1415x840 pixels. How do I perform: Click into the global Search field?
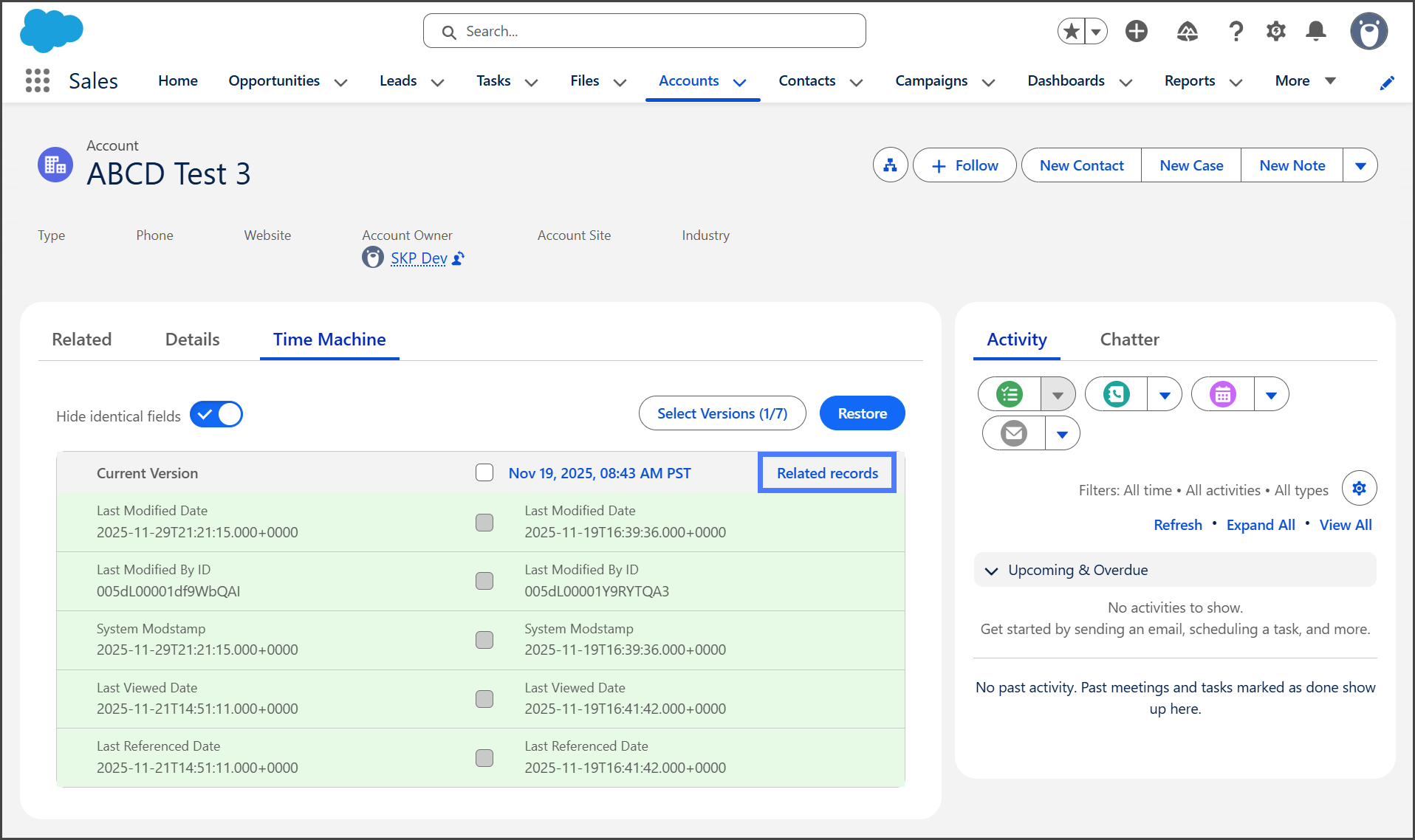tap(644, 31)
